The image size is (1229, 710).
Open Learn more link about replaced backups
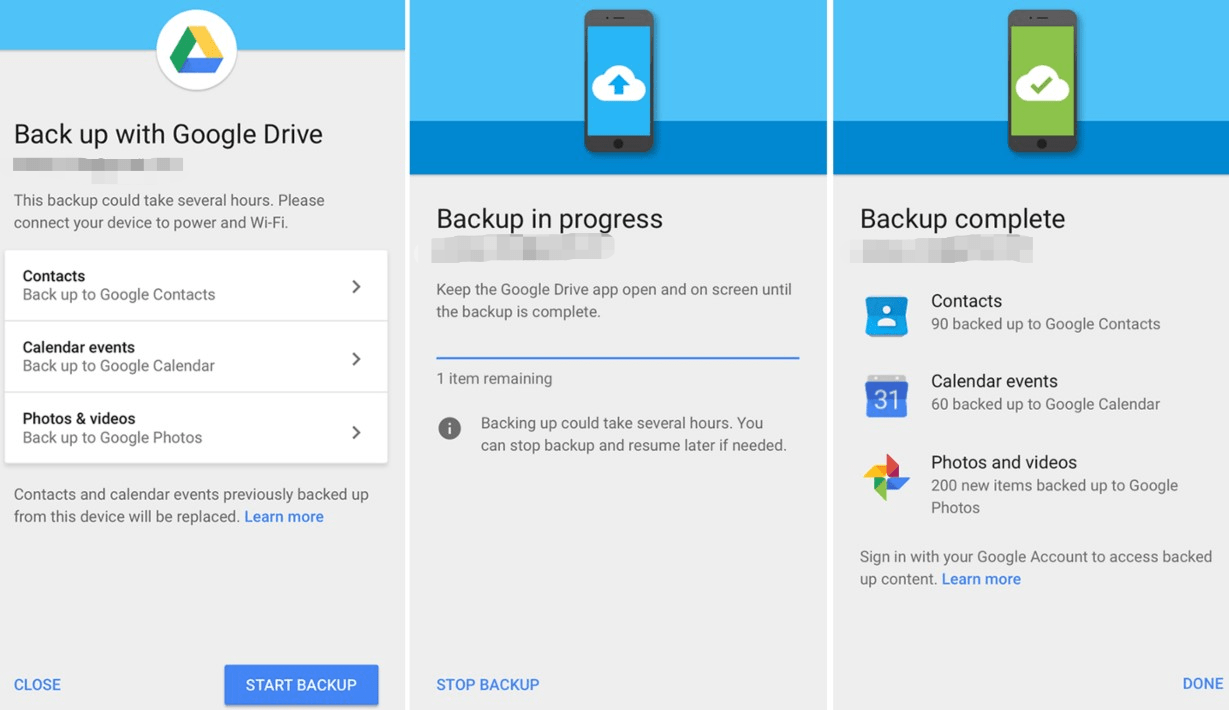pyautogui.click(x=284, y=517)
